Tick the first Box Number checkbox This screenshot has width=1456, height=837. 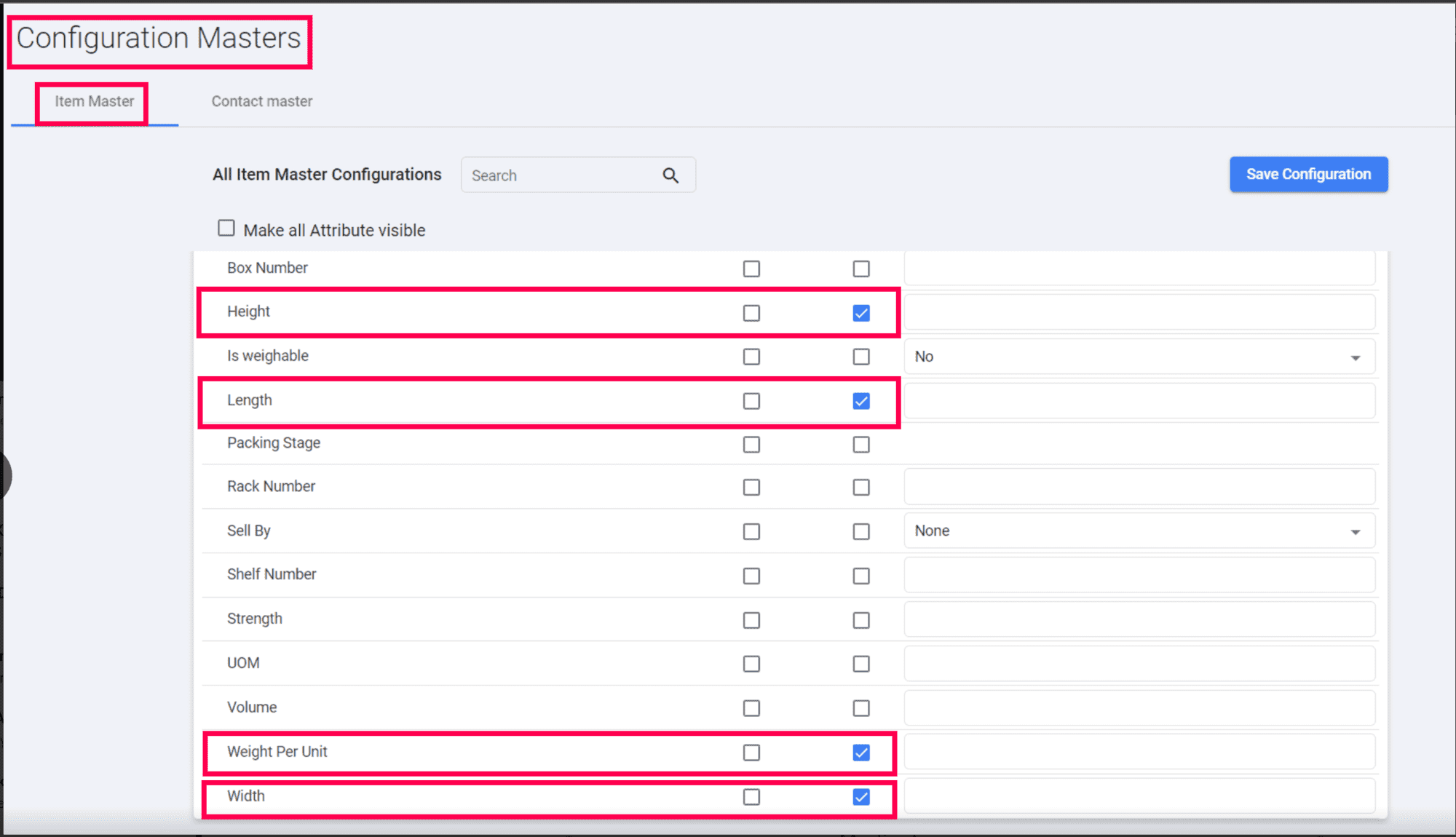click(x=751, y=269)
